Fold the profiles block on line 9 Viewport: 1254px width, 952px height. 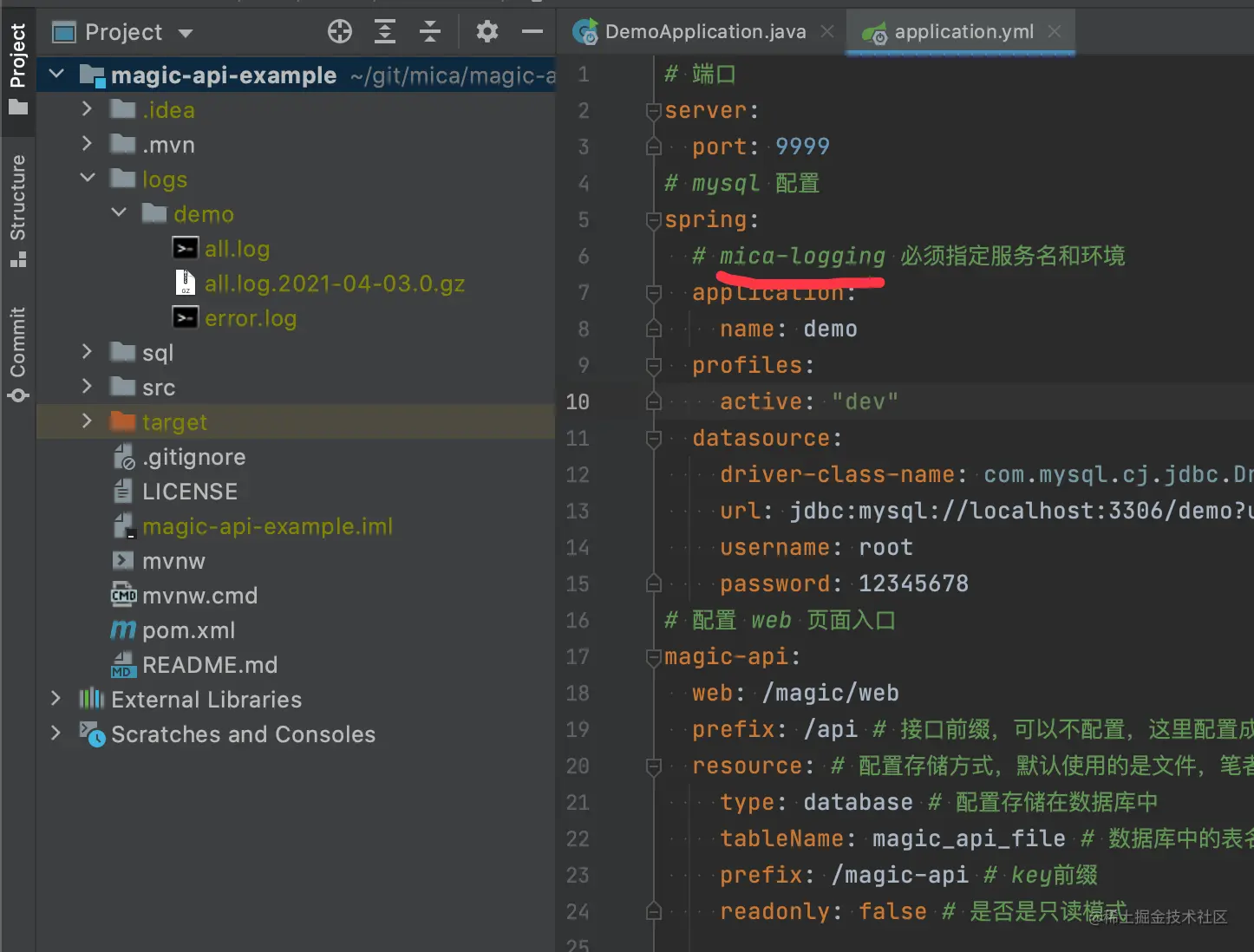[654, 366]
